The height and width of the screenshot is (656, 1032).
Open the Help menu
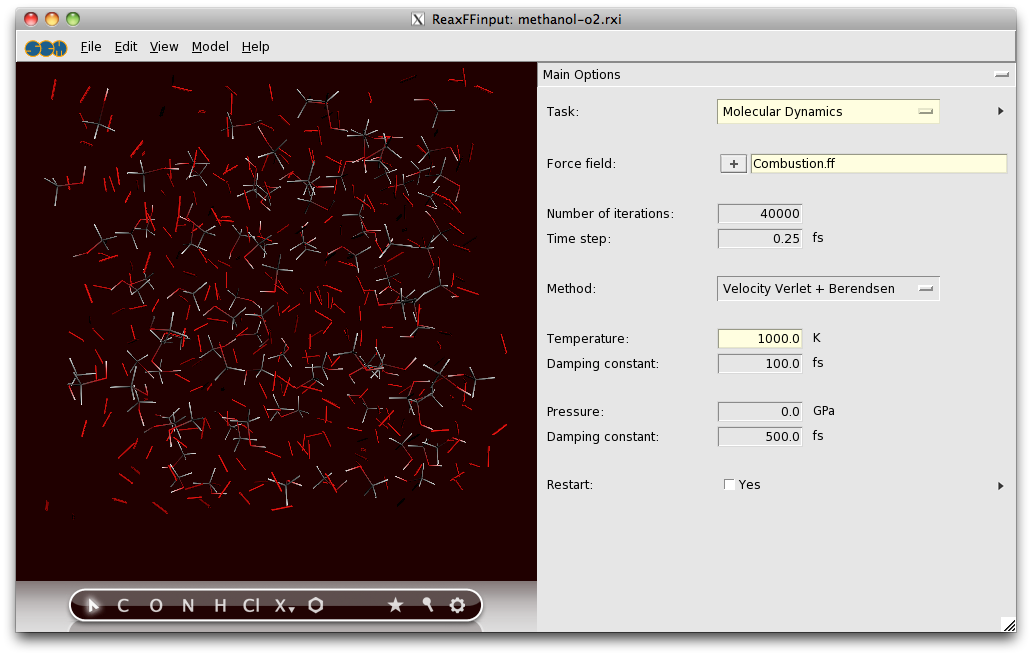(x=255, y=47)
